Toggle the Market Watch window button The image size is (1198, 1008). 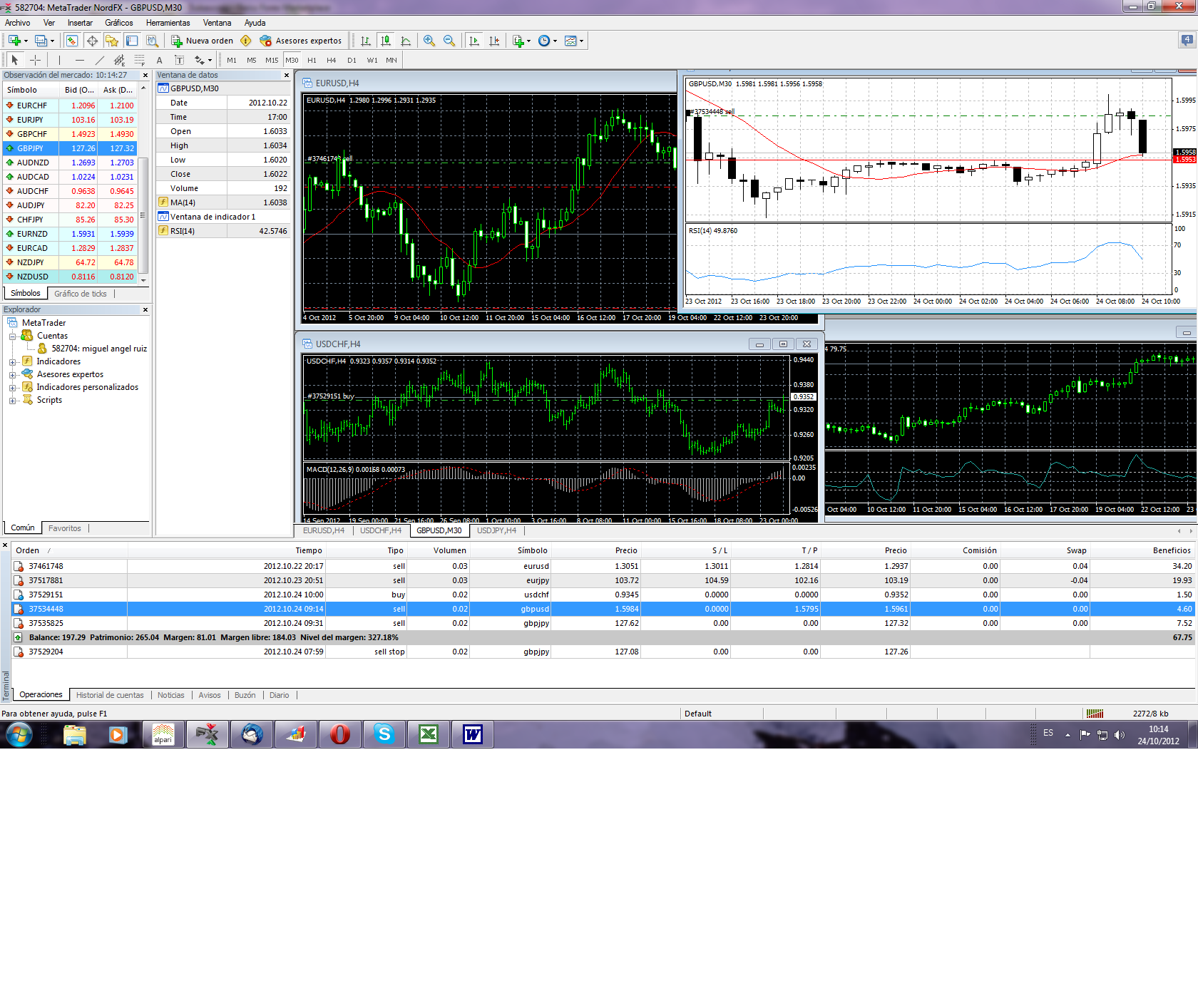point(72,41)
